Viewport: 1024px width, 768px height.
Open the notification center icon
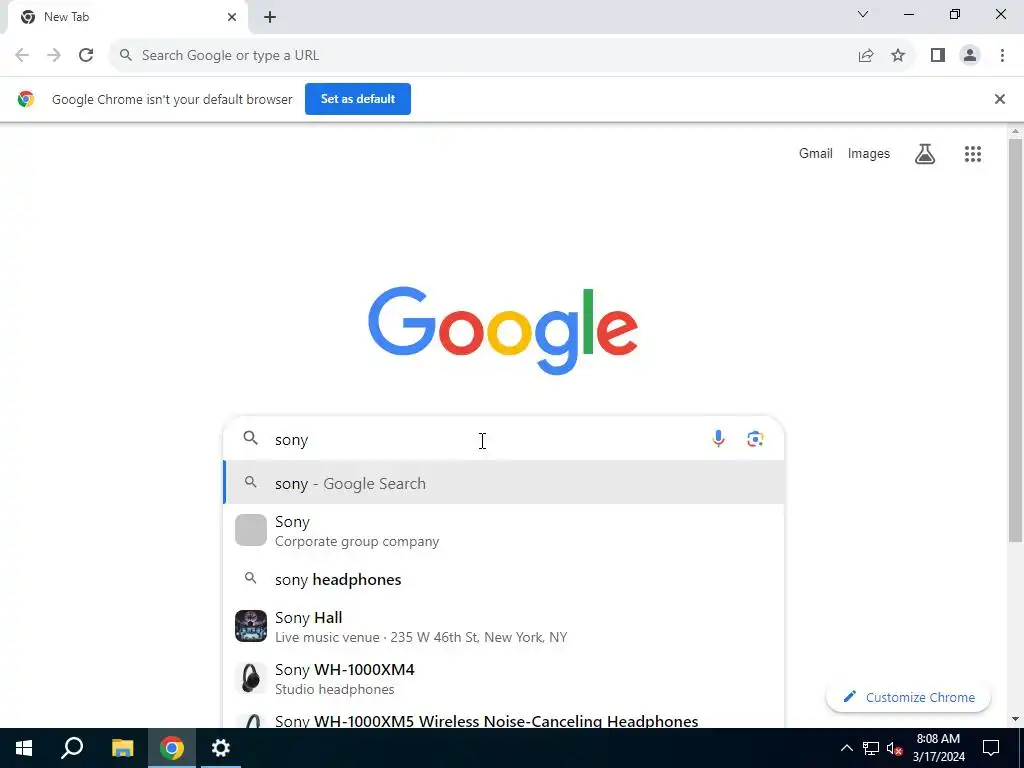991,748
